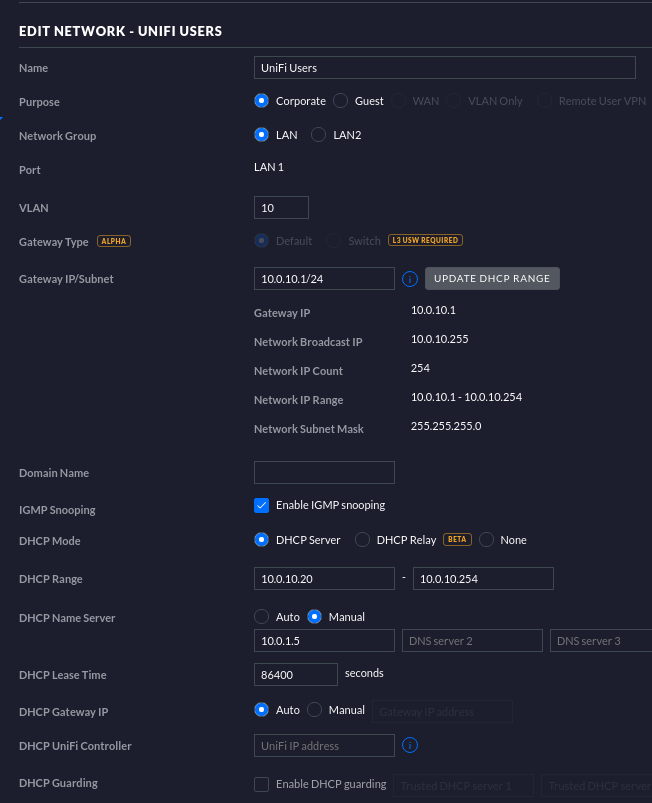Select the Corporate purpose radio button
Screen dimensions: 652x803
click(261, 101)
